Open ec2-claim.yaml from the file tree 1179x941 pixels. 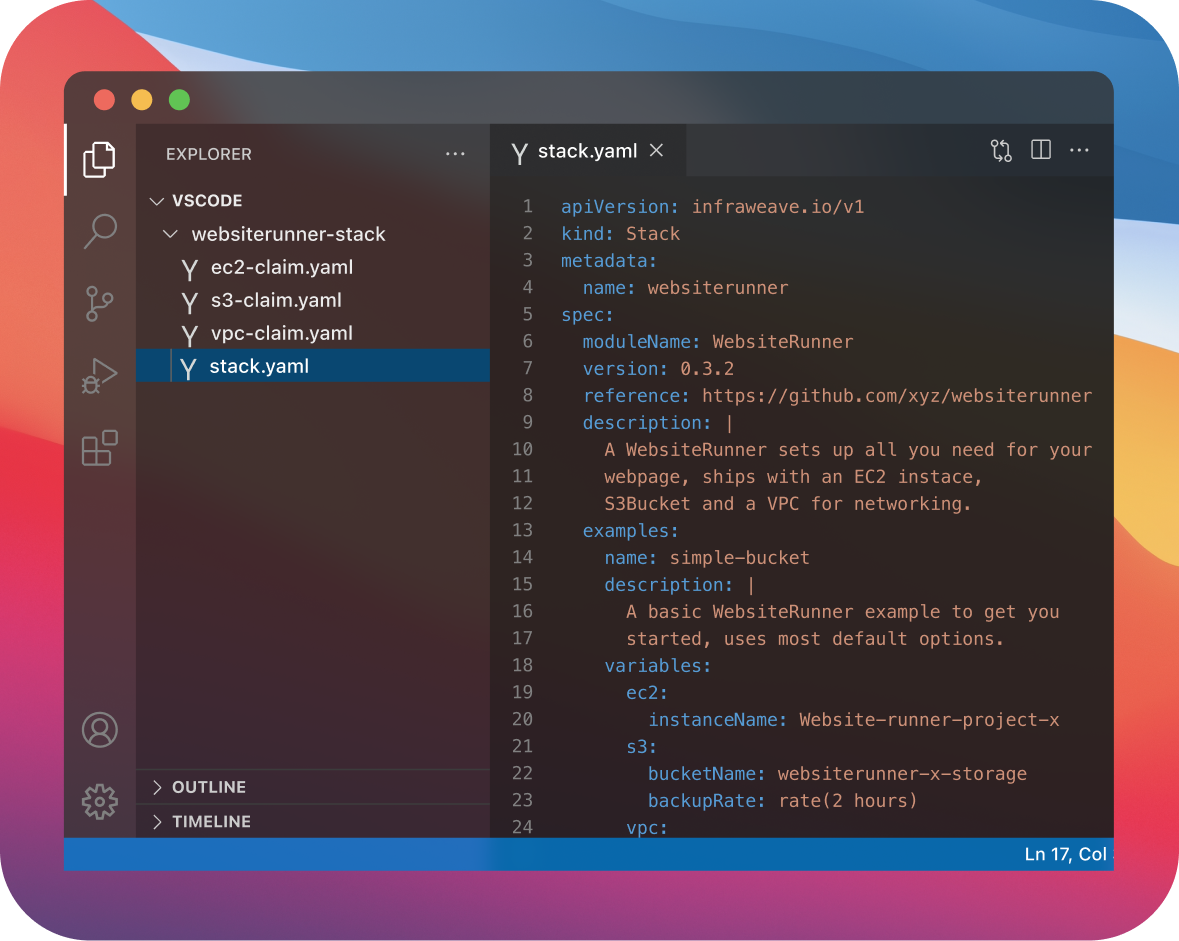(x=281, y=268)
